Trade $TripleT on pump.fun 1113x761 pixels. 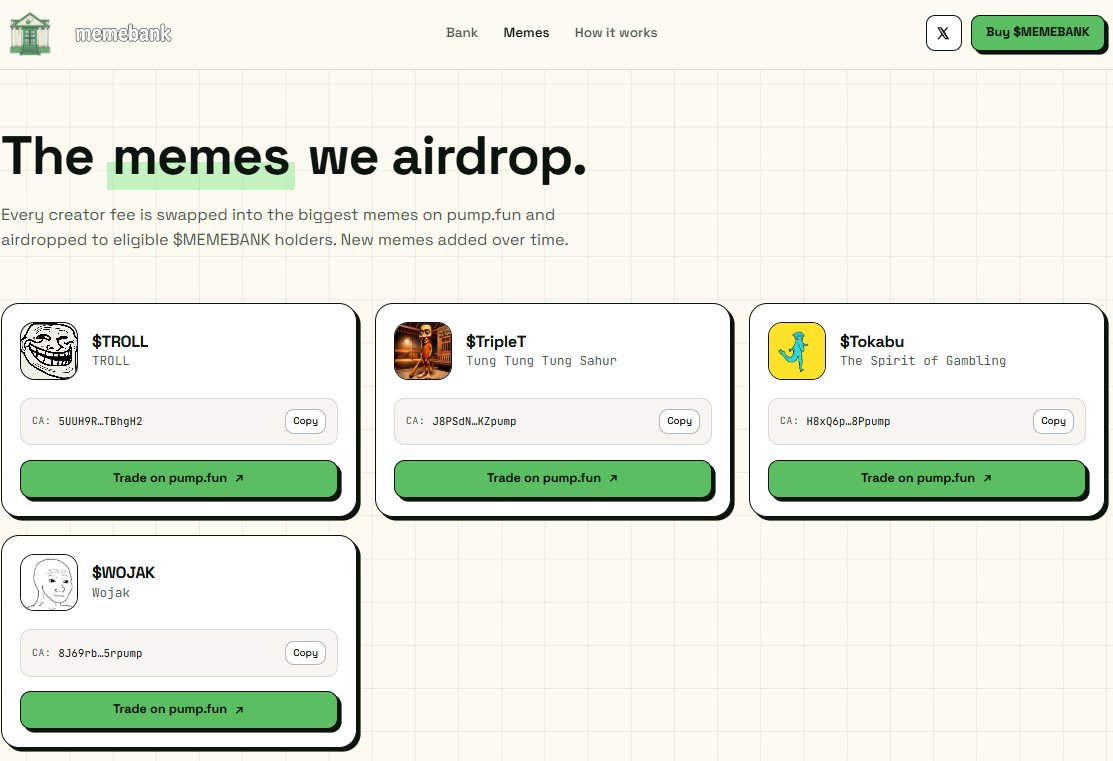click(553, 478)
